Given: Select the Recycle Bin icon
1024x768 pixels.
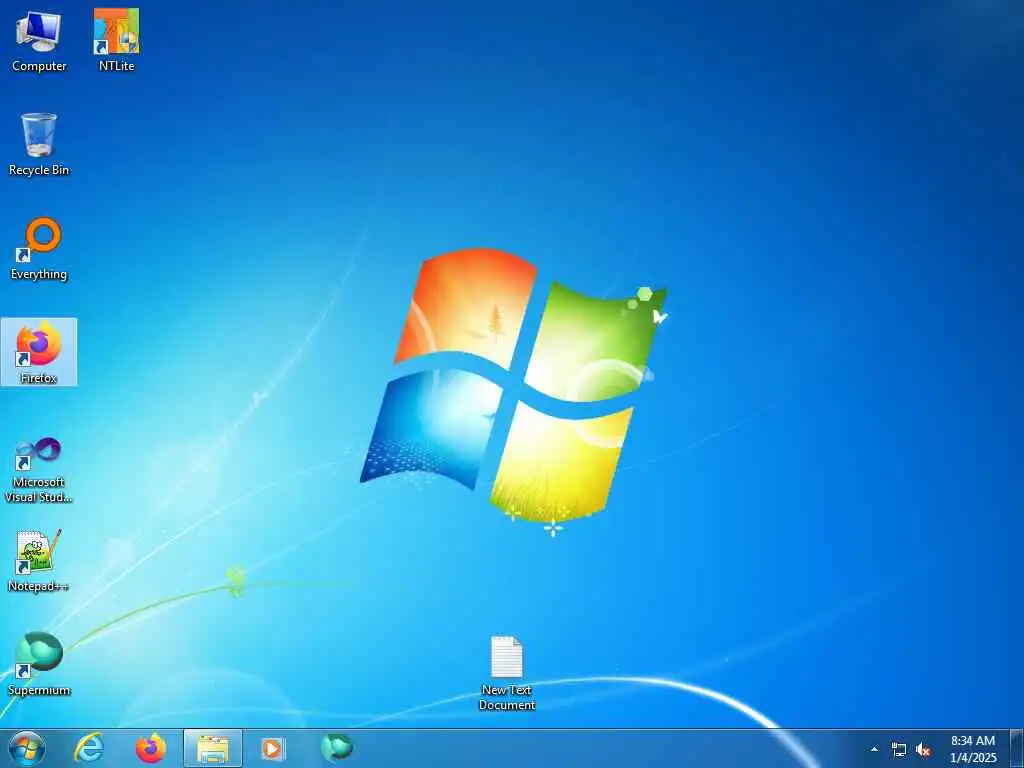Looking at the screenshot, I should pos(39,144).
